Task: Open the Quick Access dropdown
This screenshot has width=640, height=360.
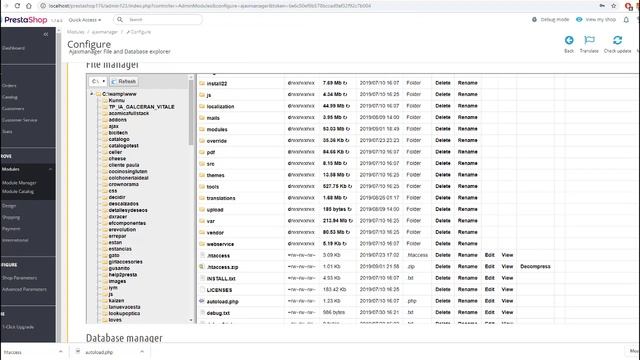Action: [x=84, y=20]
